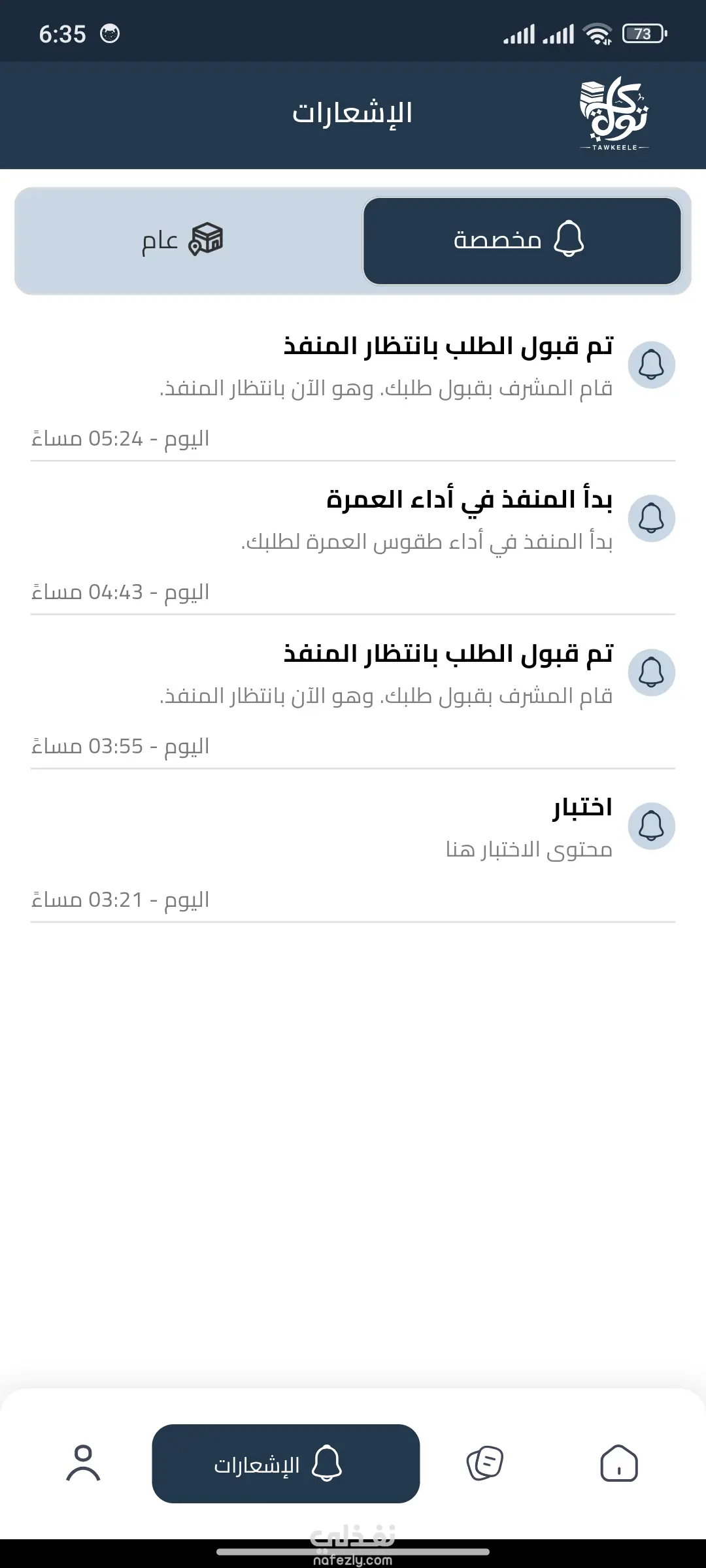The width and height of the screenshot is (706, 1568).
Task: Tap the battery indicator in status bar
Action: click(644, 34)
